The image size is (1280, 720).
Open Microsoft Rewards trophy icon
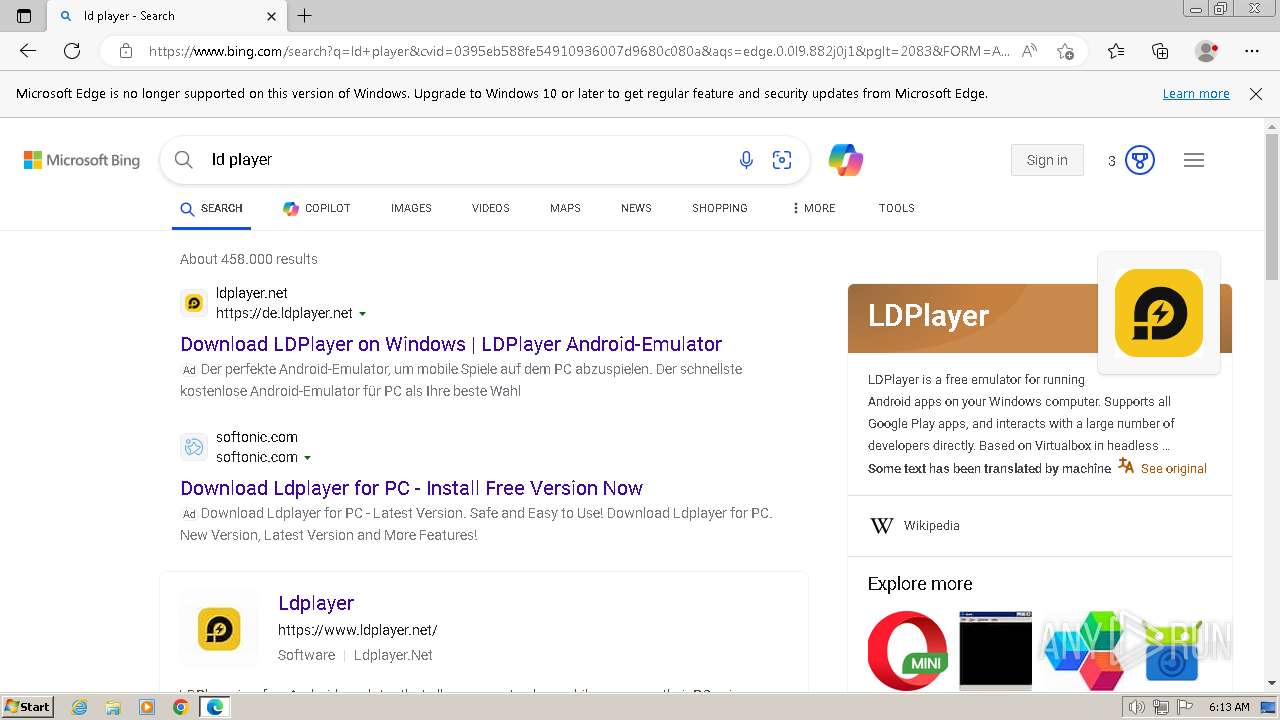pos(1140,160)
